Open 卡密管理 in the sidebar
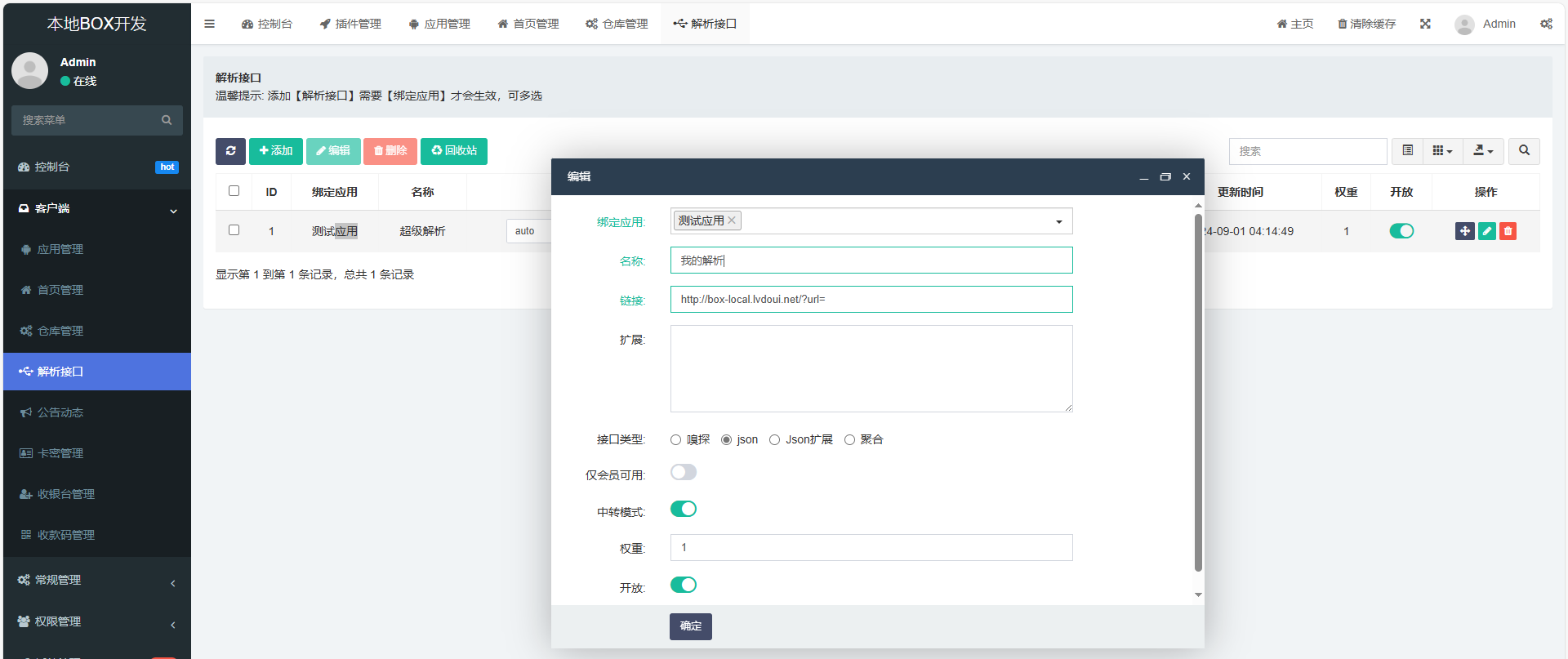Image resolution: width=1568 pixels, height=659 pixels. pyautogui.click(x=97, y=453)
